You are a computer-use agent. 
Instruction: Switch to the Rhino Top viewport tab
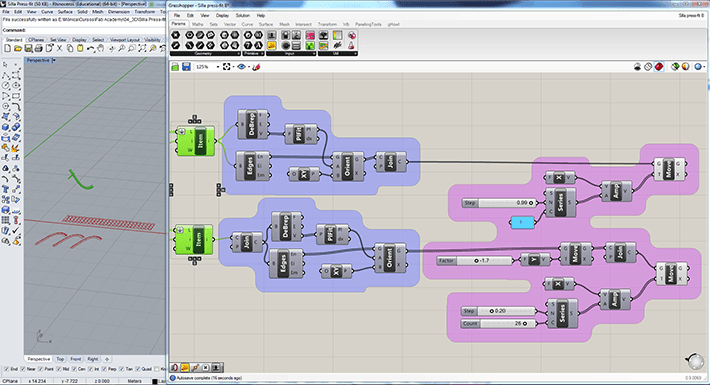tap(60, 359)
